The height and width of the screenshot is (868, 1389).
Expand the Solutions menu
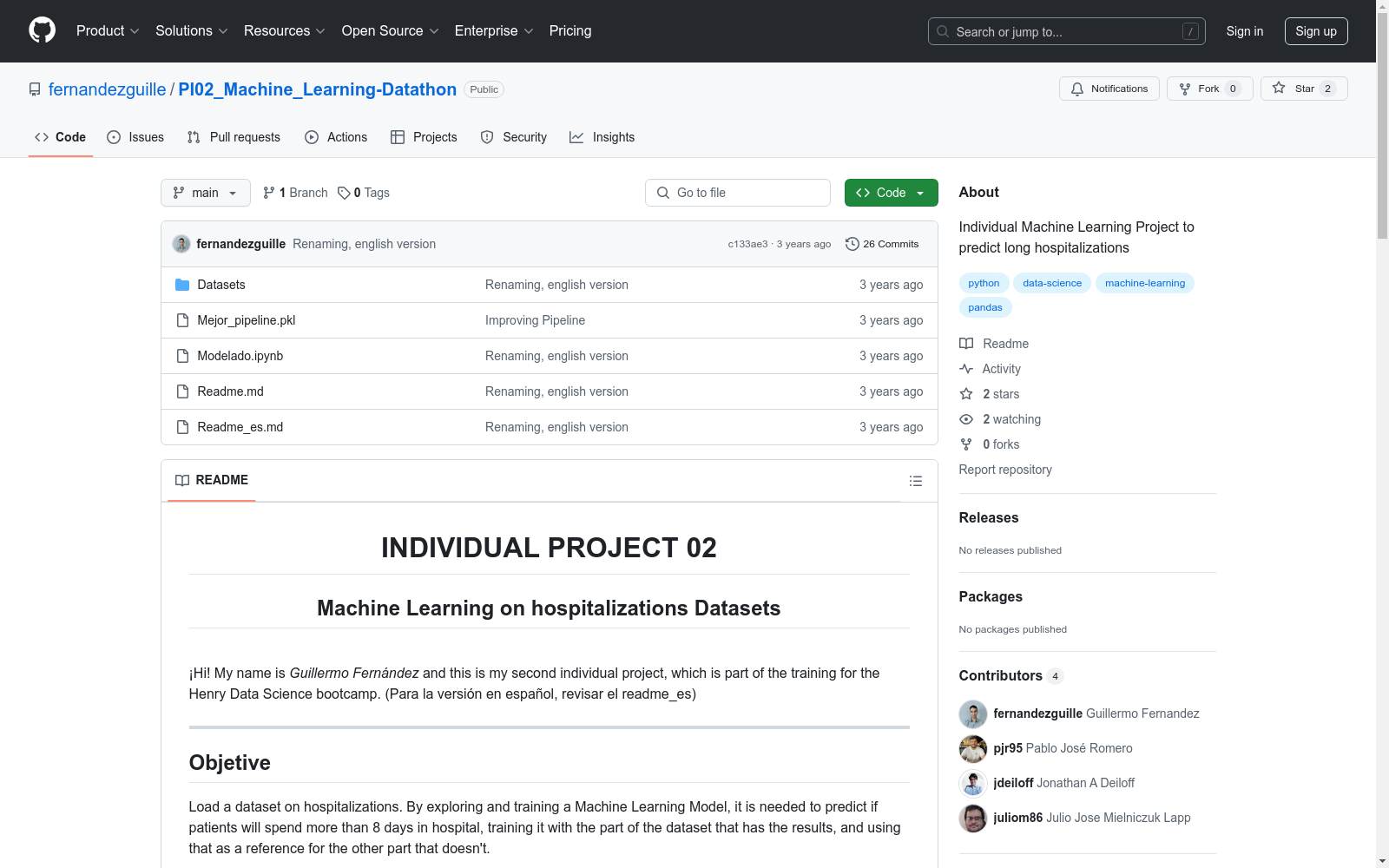192,31
